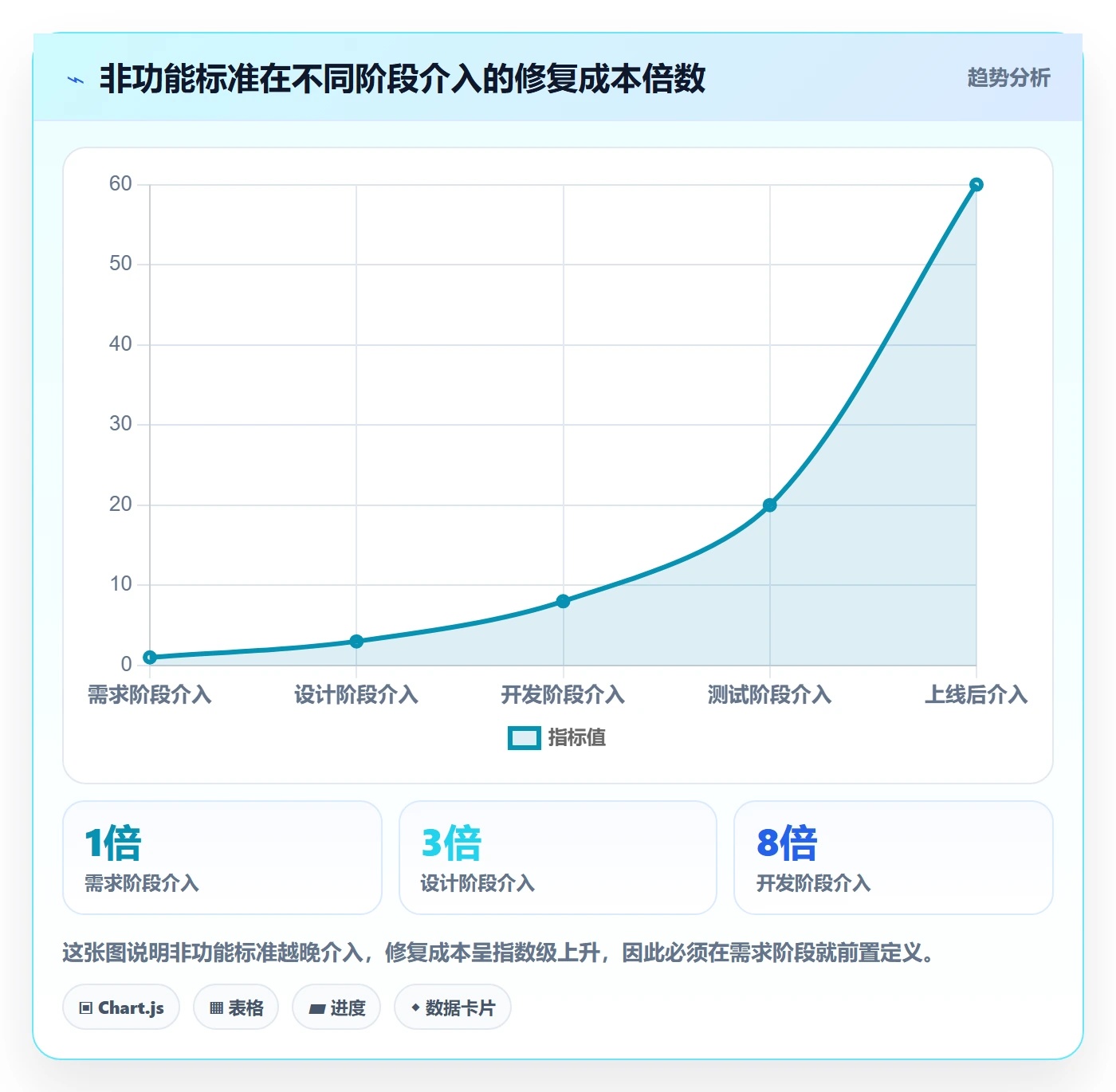The image size is (1116, 1092).
Task: Click the grid icon in 表格 chip
Action: click(216, 1008)
